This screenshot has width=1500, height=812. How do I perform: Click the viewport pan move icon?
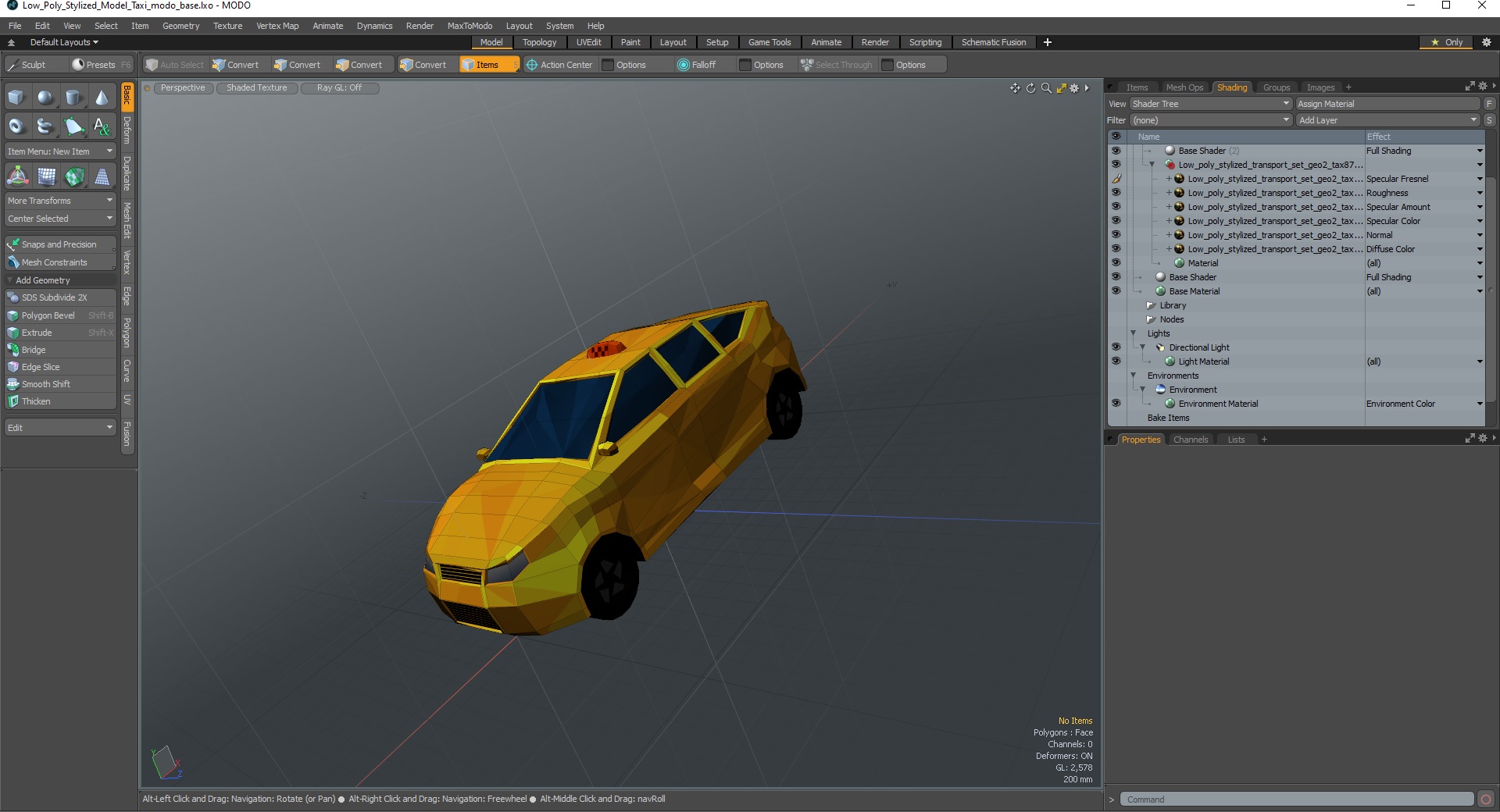tap(1015, 88)
